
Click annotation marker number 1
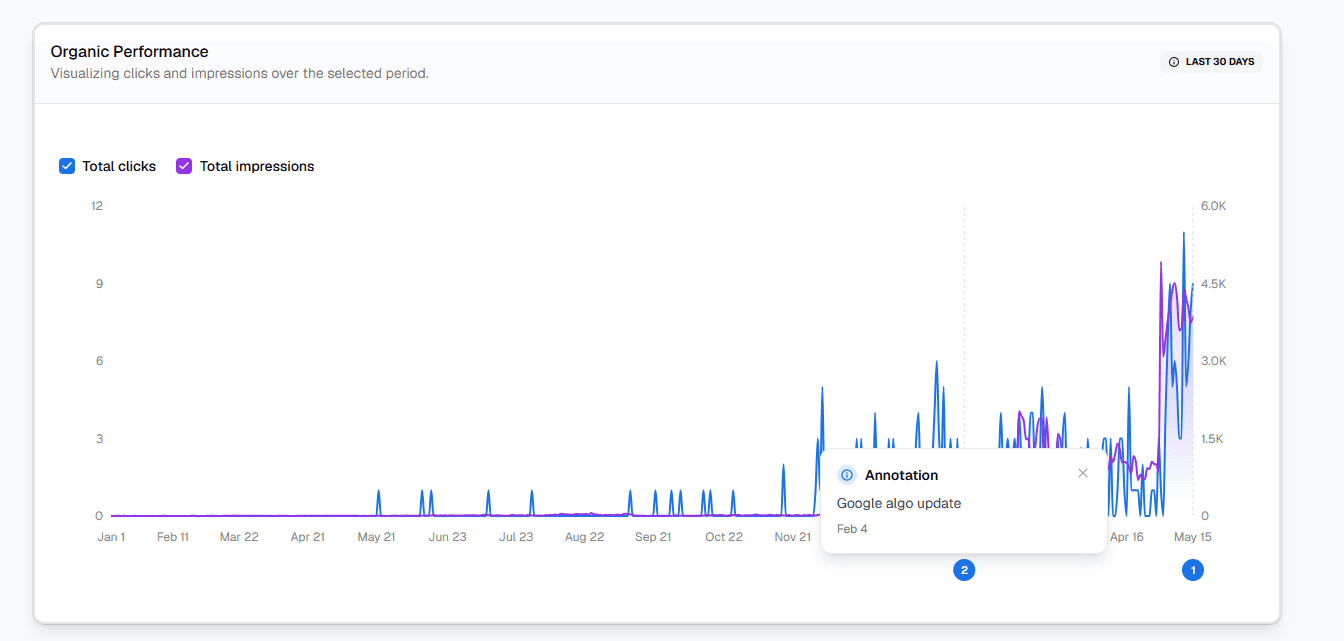click(1192, 570)
